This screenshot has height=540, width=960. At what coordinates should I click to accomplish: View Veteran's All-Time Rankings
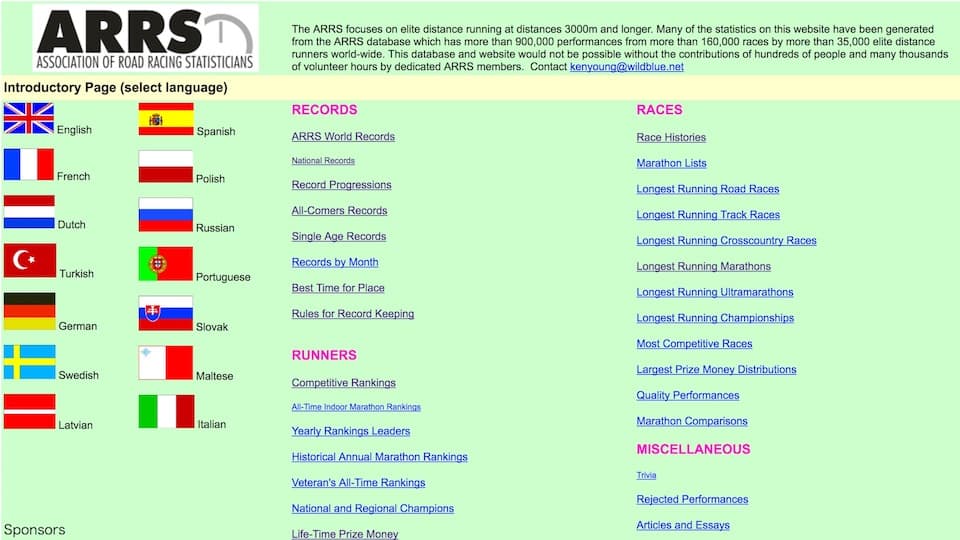[x=358, y=482]
